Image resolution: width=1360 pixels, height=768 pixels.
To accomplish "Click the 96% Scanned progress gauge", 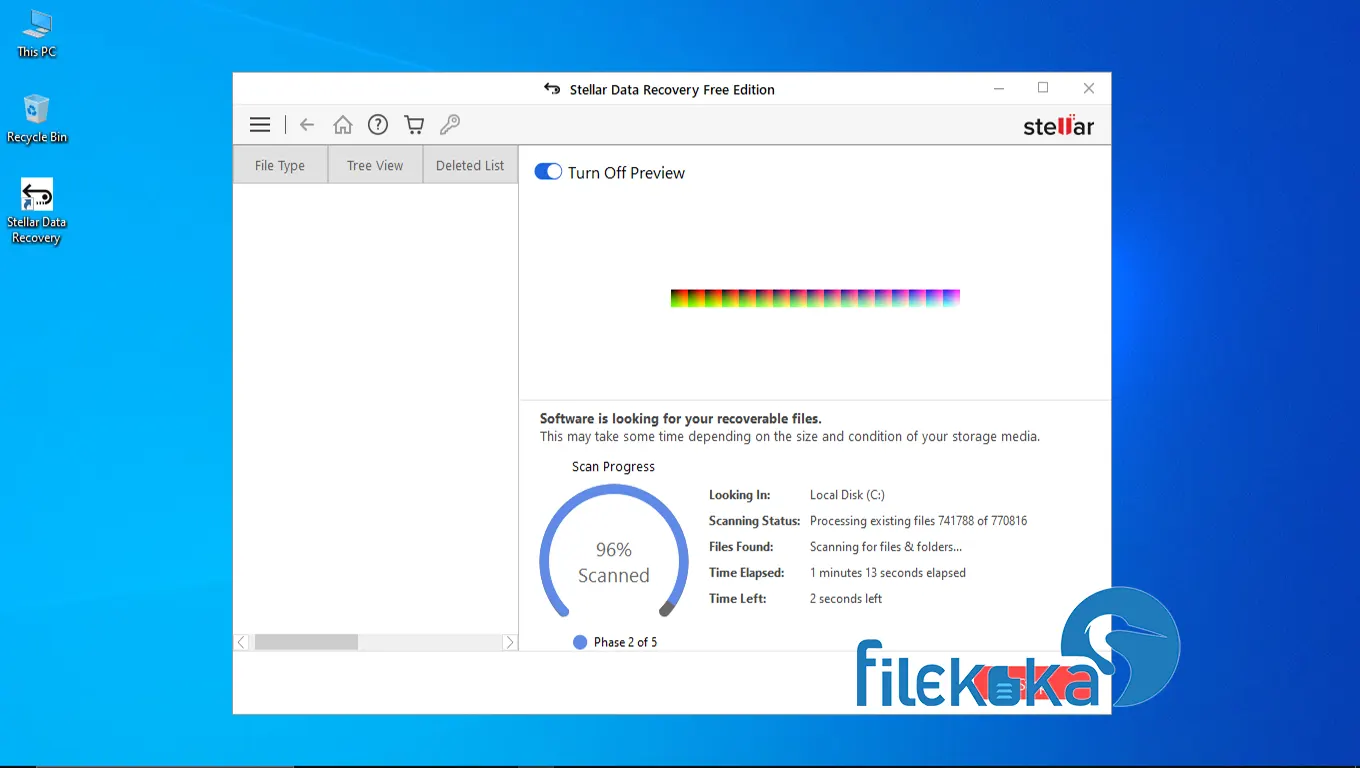I will coord(614,552).
